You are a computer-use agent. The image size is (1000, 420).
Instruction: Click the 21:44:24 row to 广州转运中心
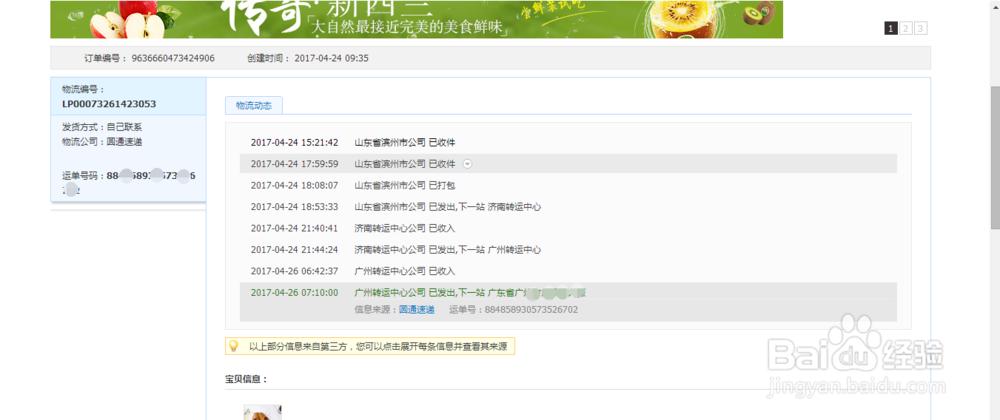(568, 250)
